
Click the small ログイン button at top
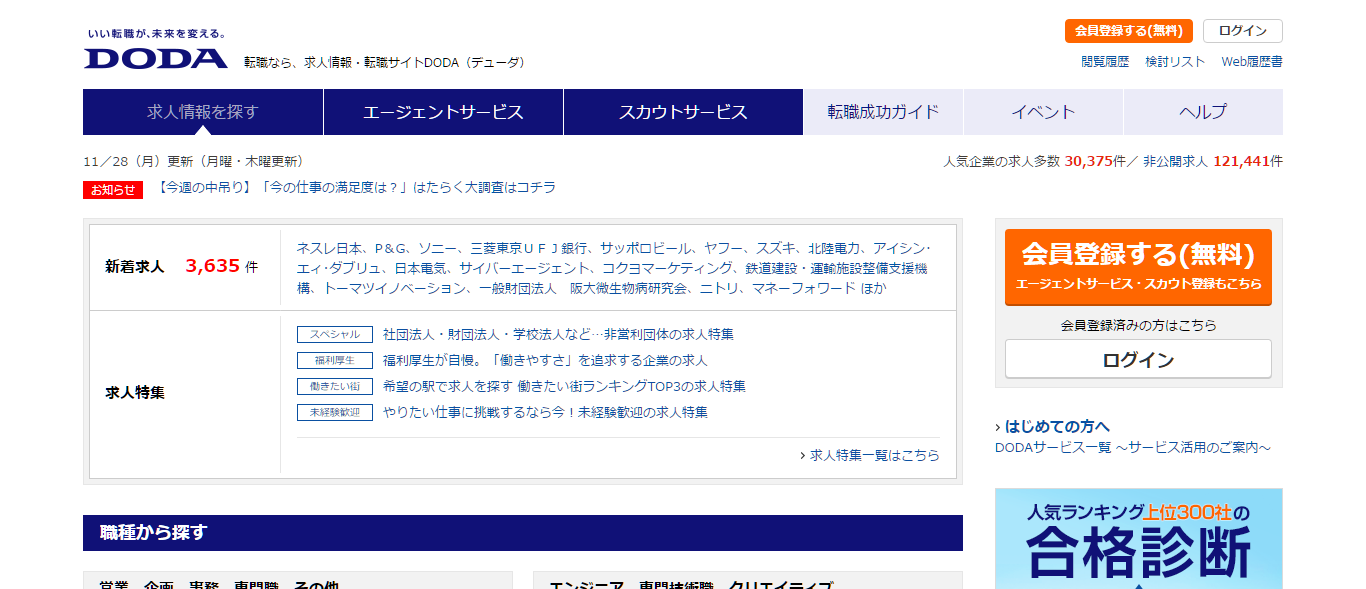coord(1243,31)
